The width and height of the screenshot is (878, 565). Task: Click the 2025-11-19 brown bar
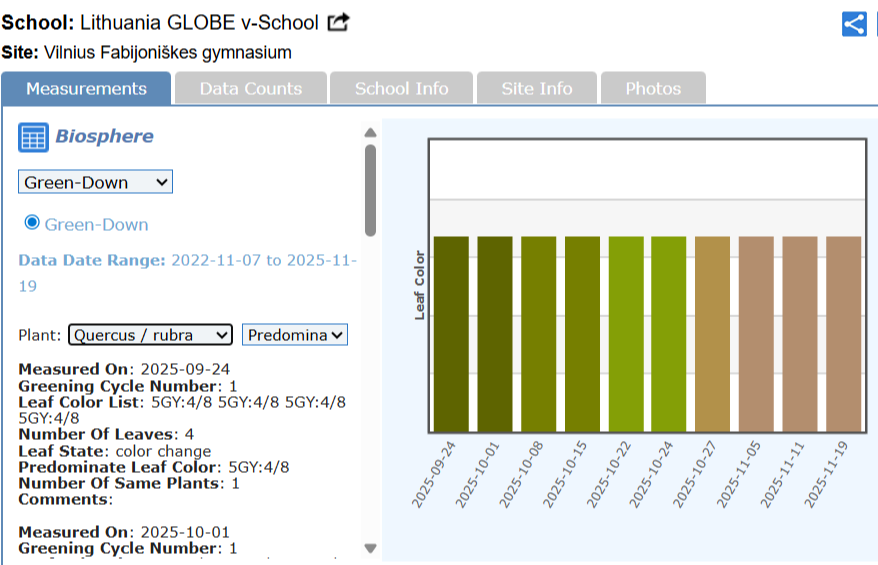843,334
